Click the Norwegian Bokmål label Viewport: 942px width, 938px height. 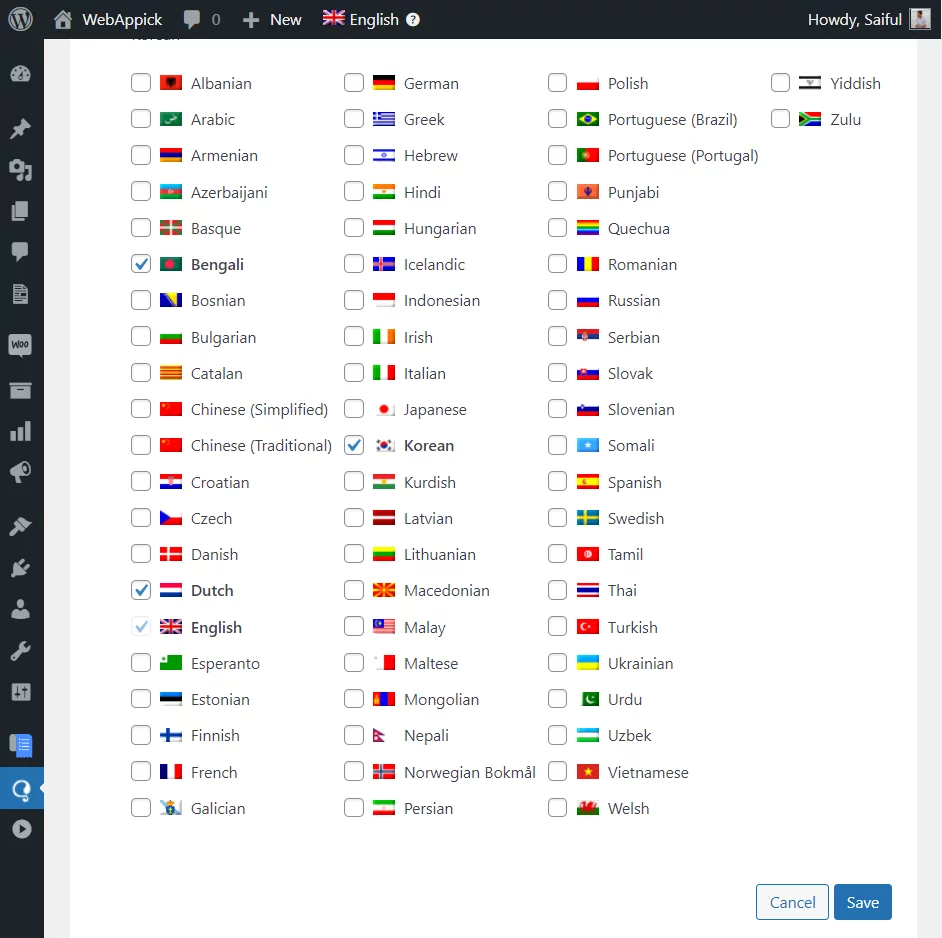(x=470, y=772)
